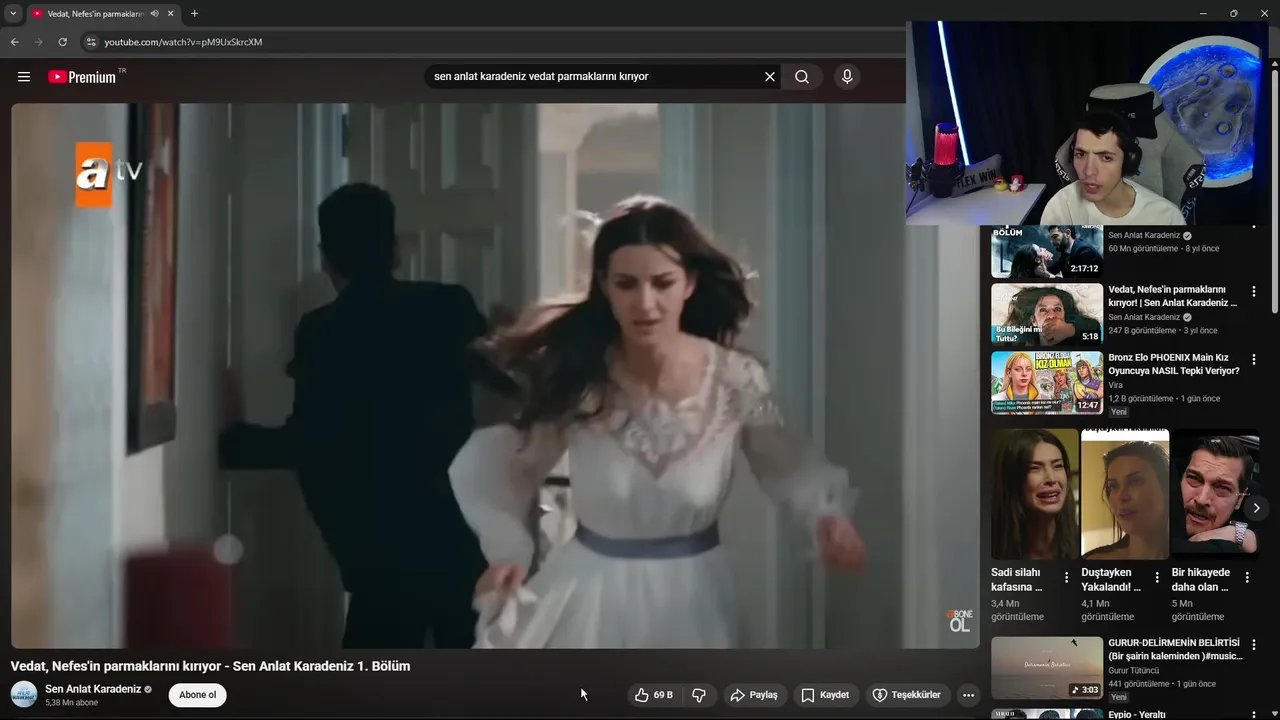
Task: Open Eypio - Yeraltı video title
Action: click(1137, 714)
